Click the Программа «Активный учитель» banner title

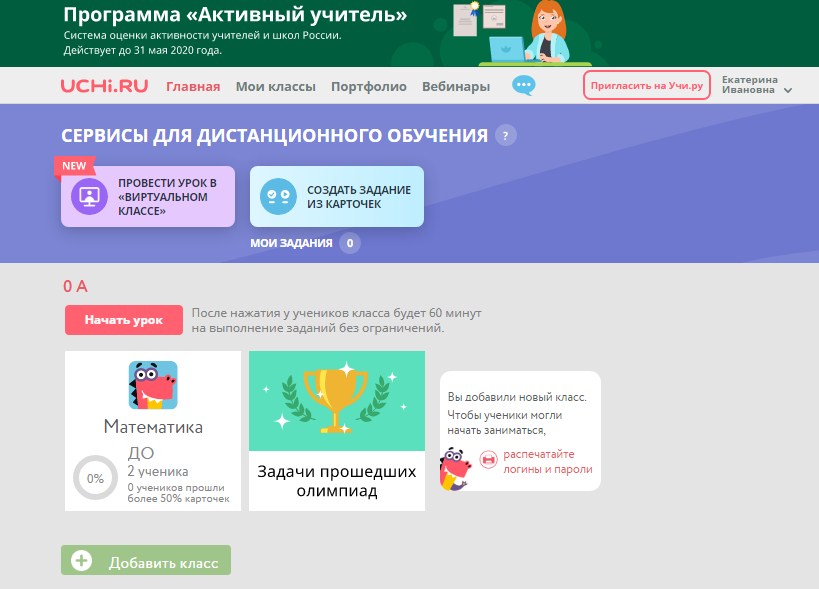pos(235,15)
